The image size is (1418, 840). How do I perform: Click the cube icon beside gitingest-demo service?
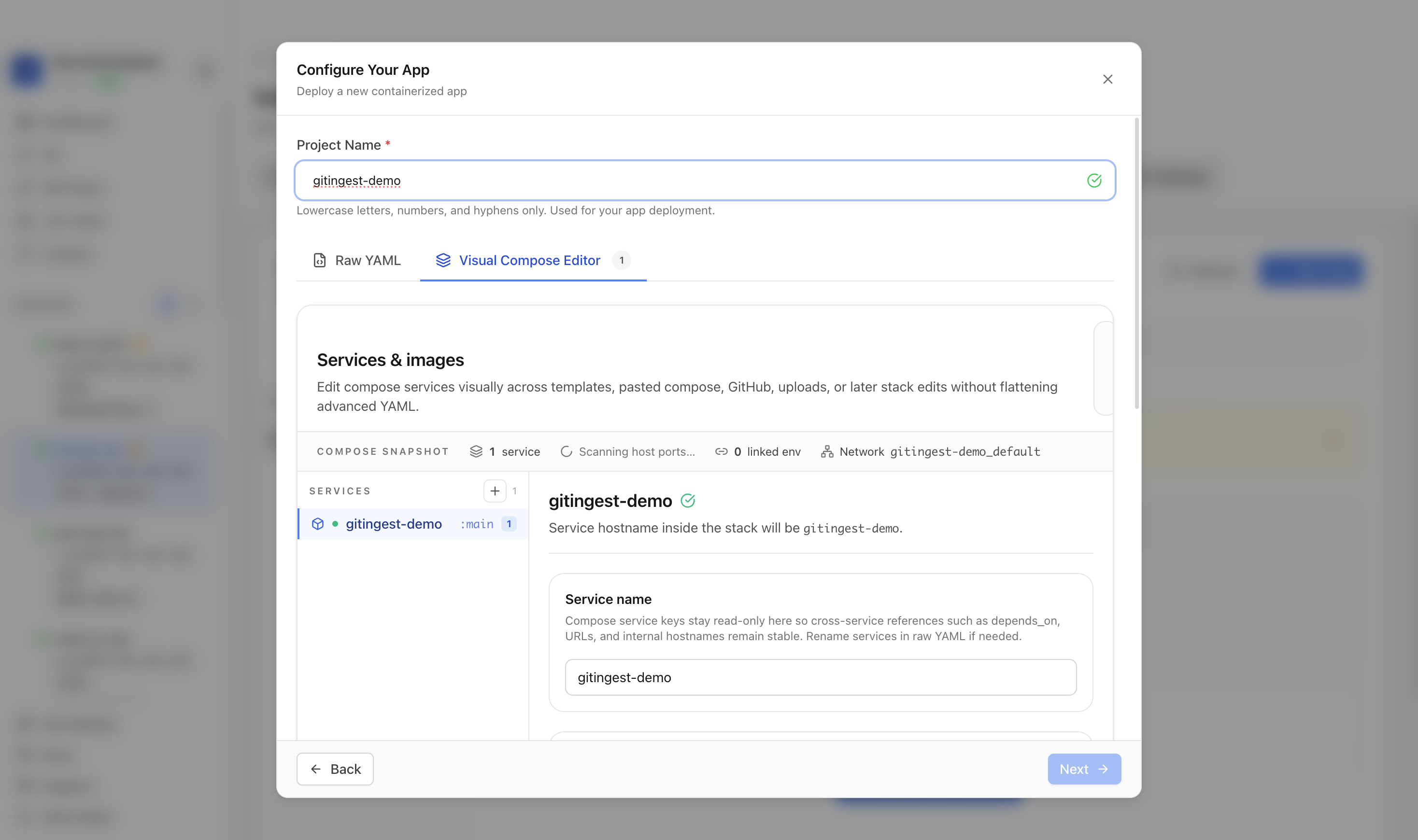[318, 524]
